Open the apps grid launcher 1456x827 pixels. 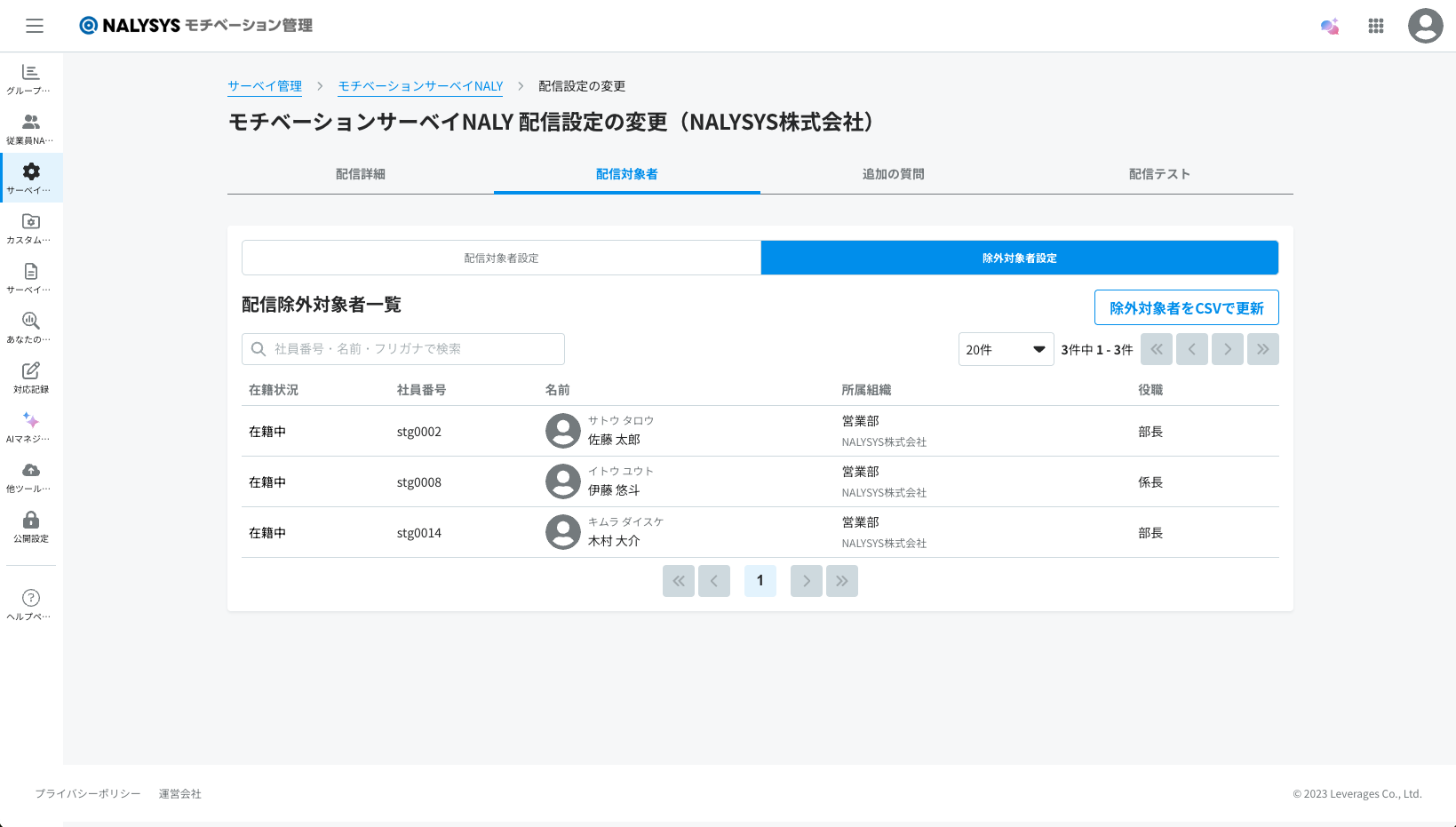coord(1376,26)
